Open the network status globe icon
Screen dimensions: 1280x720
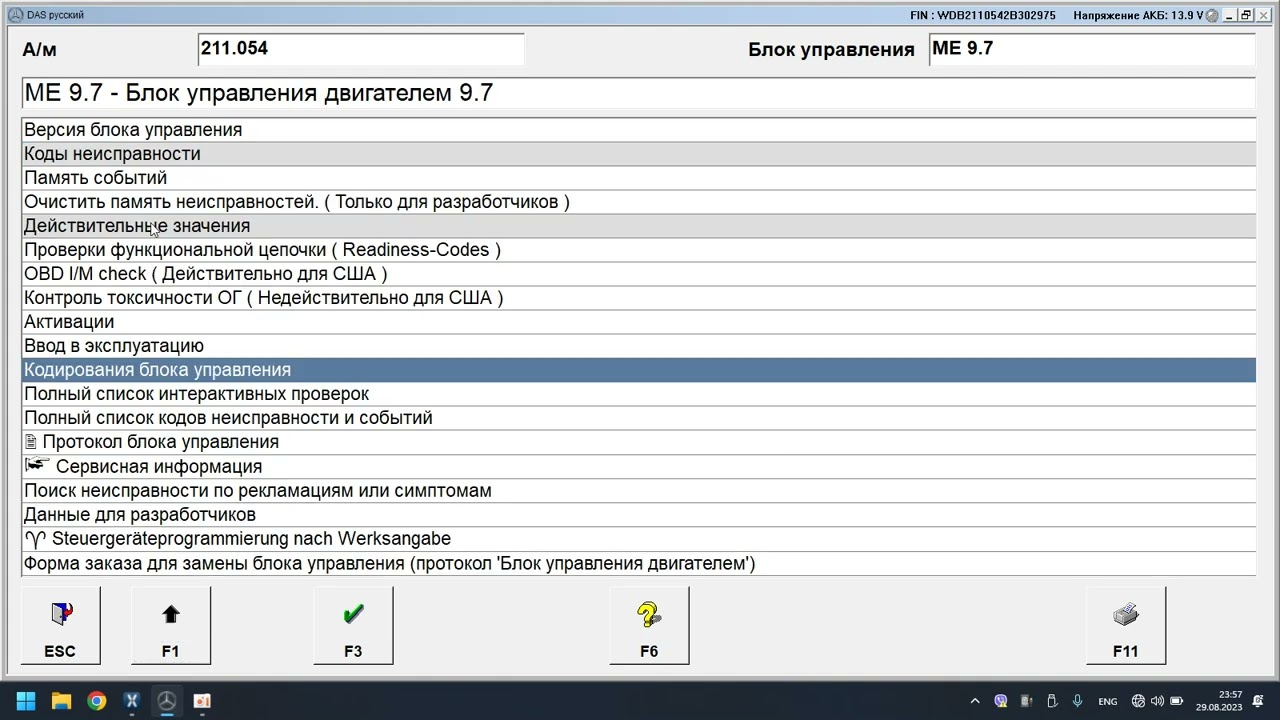1138,701
